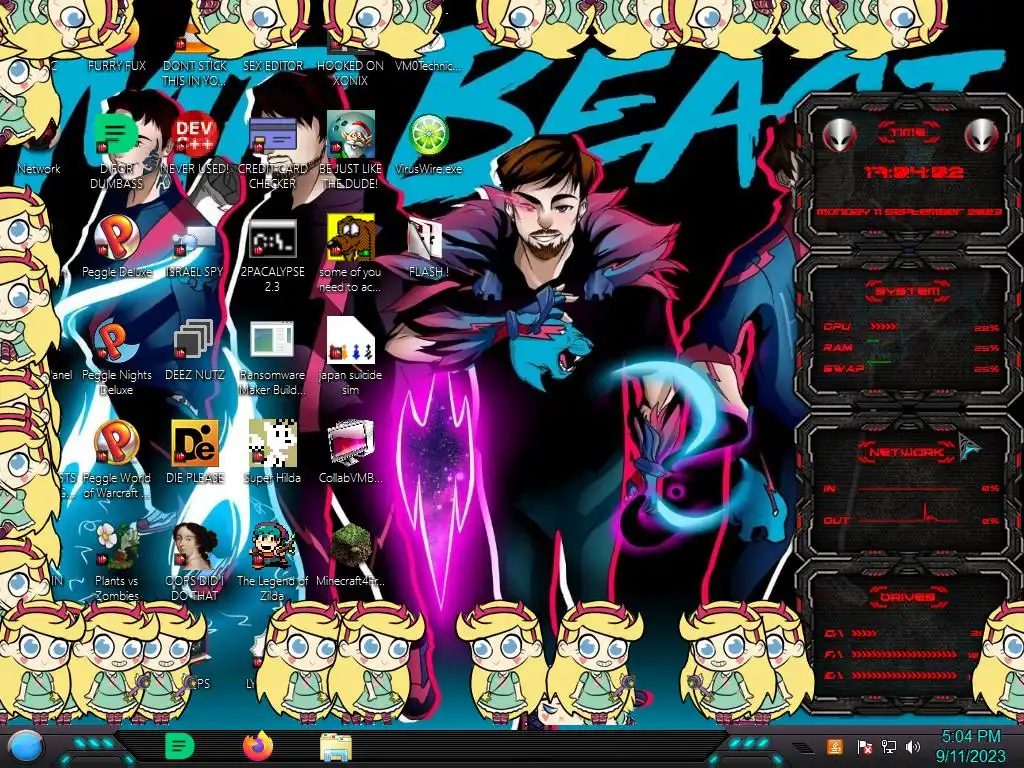Image resolution: width=1024 pixels, height=768 pixels.
Task: Select the CREDIT CARD CHECKER icon
Action: pyautogui.click(x=272, y=135)
